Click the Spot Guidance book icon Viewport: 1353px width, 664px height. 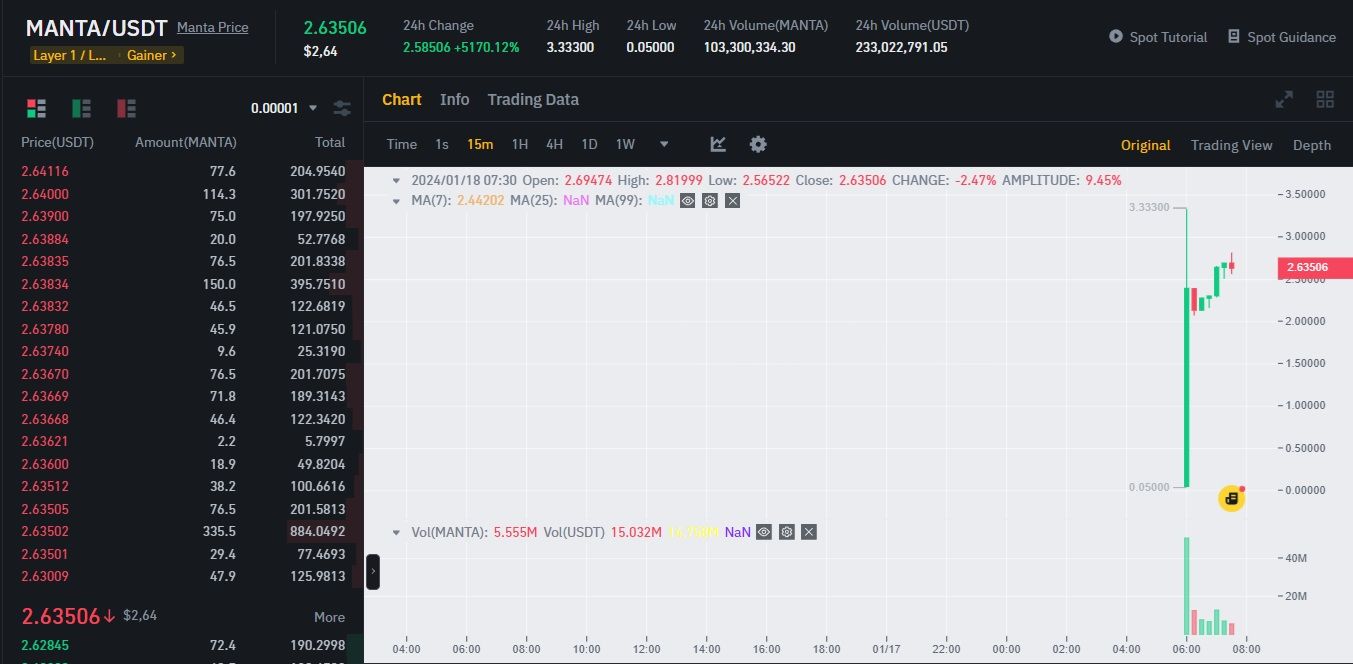tap(1234, 36)
